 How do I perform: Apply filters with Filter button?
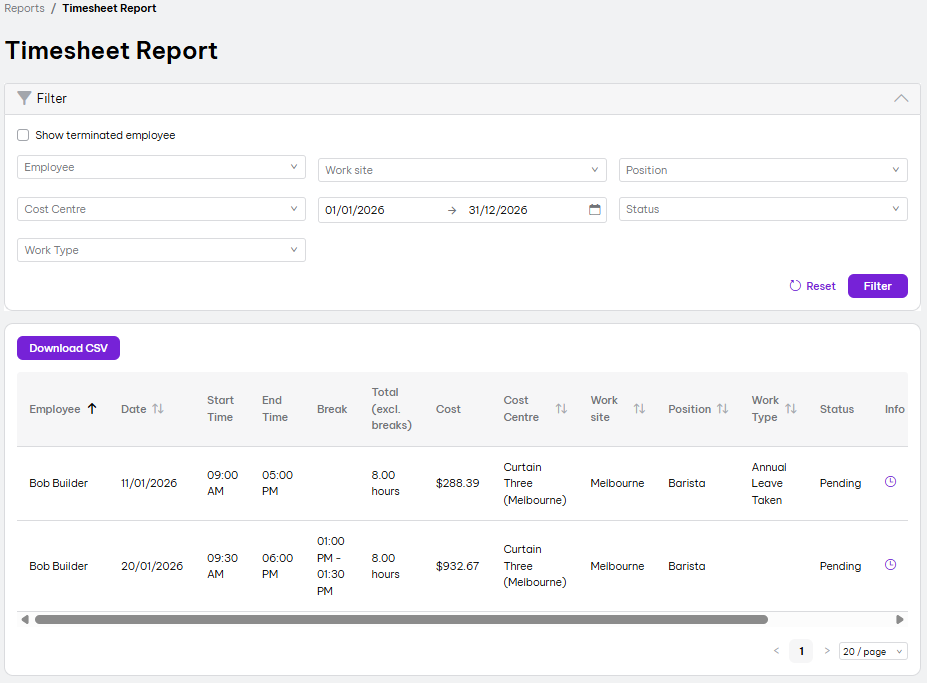coord(877,286)
